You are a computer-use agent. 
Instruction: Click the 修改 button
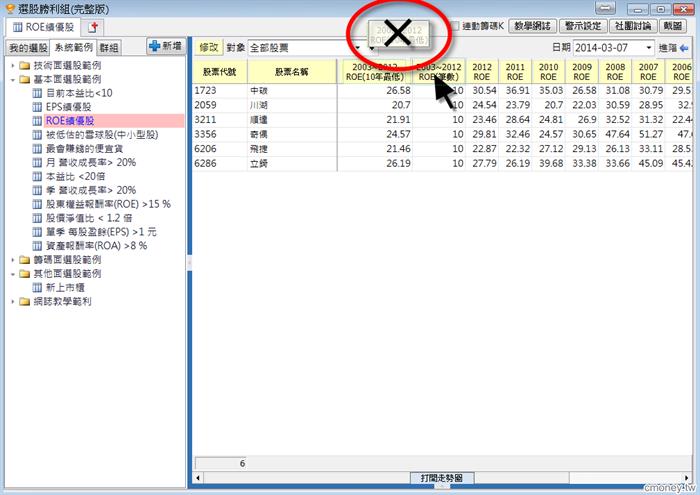pos(208,47)
